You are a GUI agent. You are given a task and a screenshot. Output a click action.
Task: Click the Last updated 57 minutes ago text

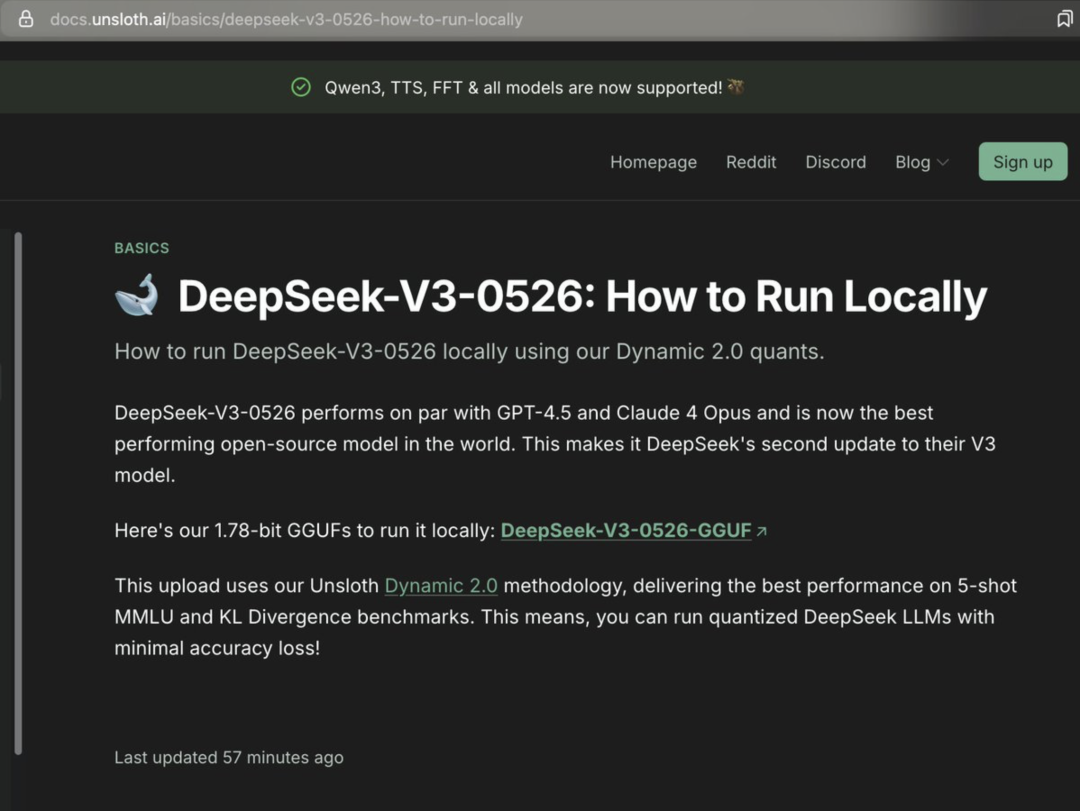tap(229, 757)
